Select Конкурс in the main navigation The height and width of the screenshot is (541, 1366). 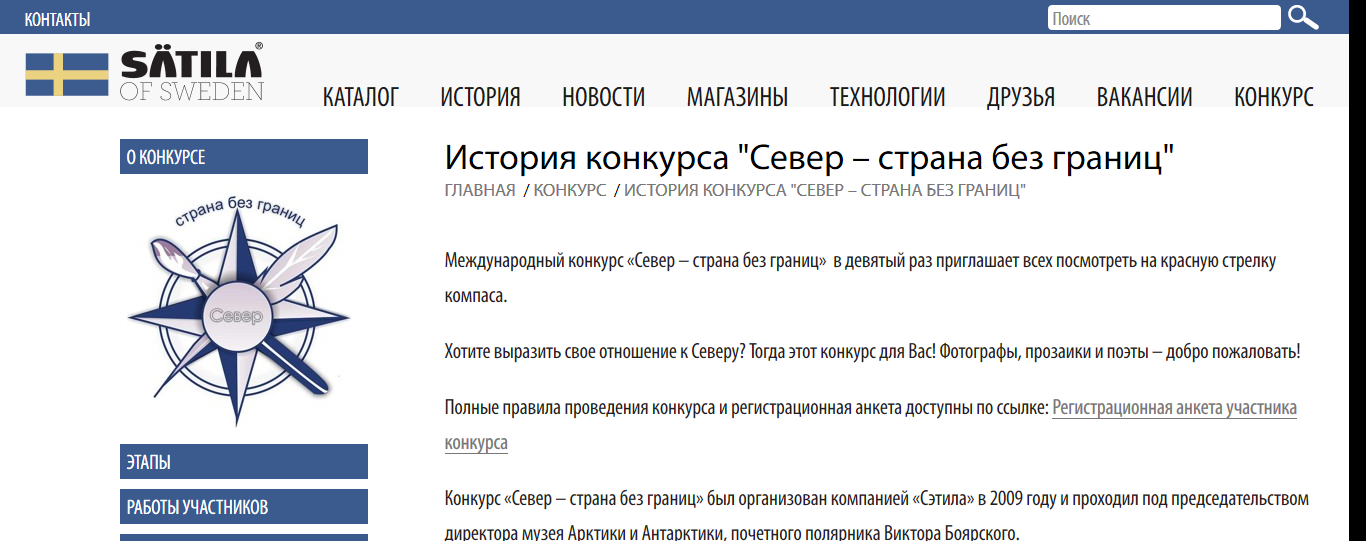(x=1274, y=97)
